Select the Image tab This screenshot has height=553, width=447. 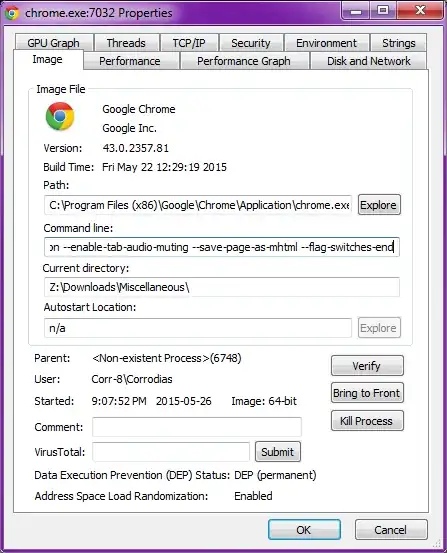click(48, 59)
